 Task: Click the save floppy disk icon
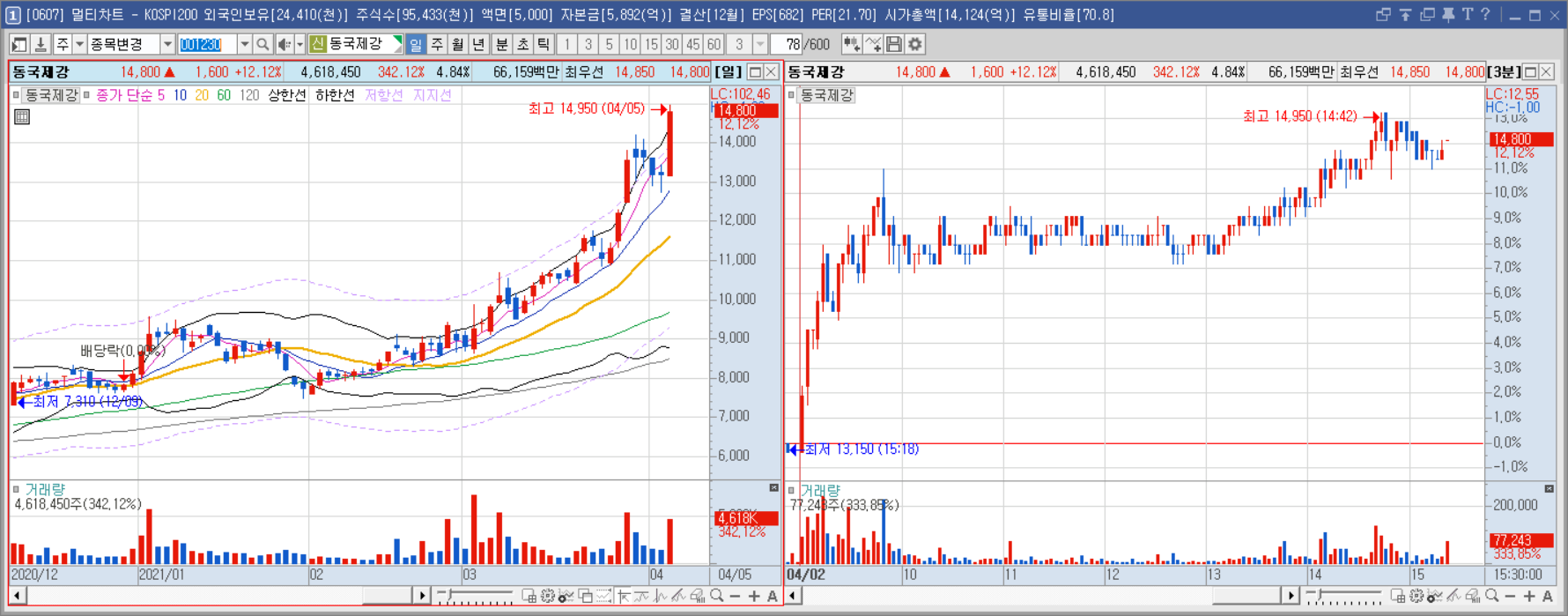[894, 44]
